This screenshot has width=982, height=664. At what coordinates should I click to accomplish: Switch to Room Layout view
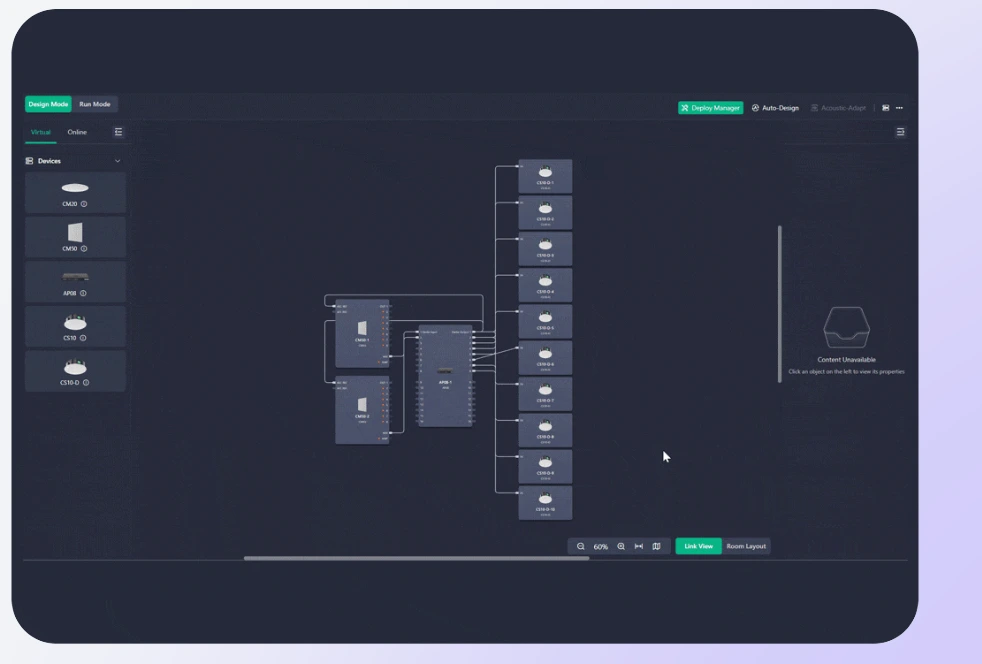point(746,547)
